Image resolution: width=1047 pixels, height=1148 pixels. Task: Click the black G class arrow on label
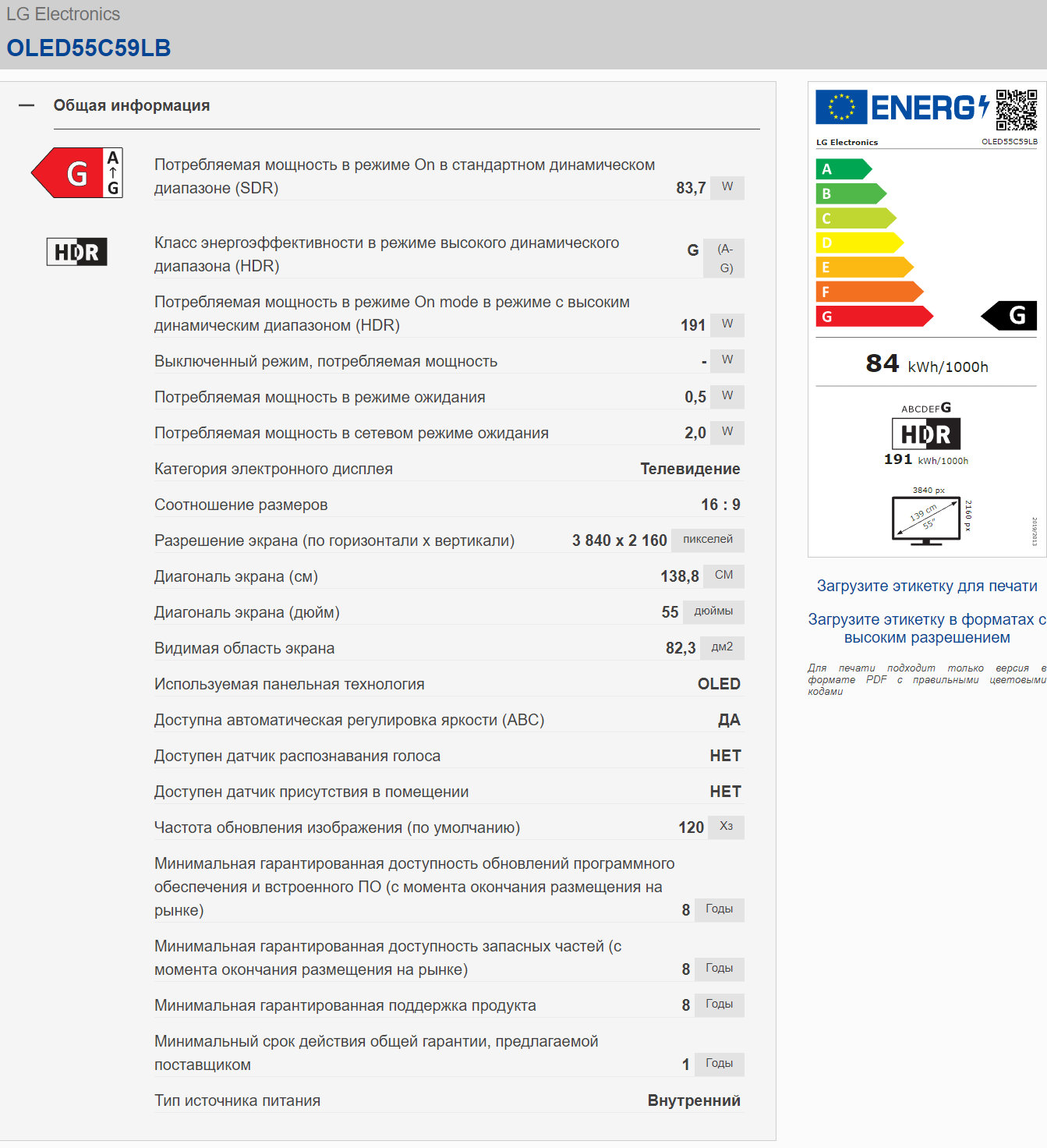[1010, 315]
